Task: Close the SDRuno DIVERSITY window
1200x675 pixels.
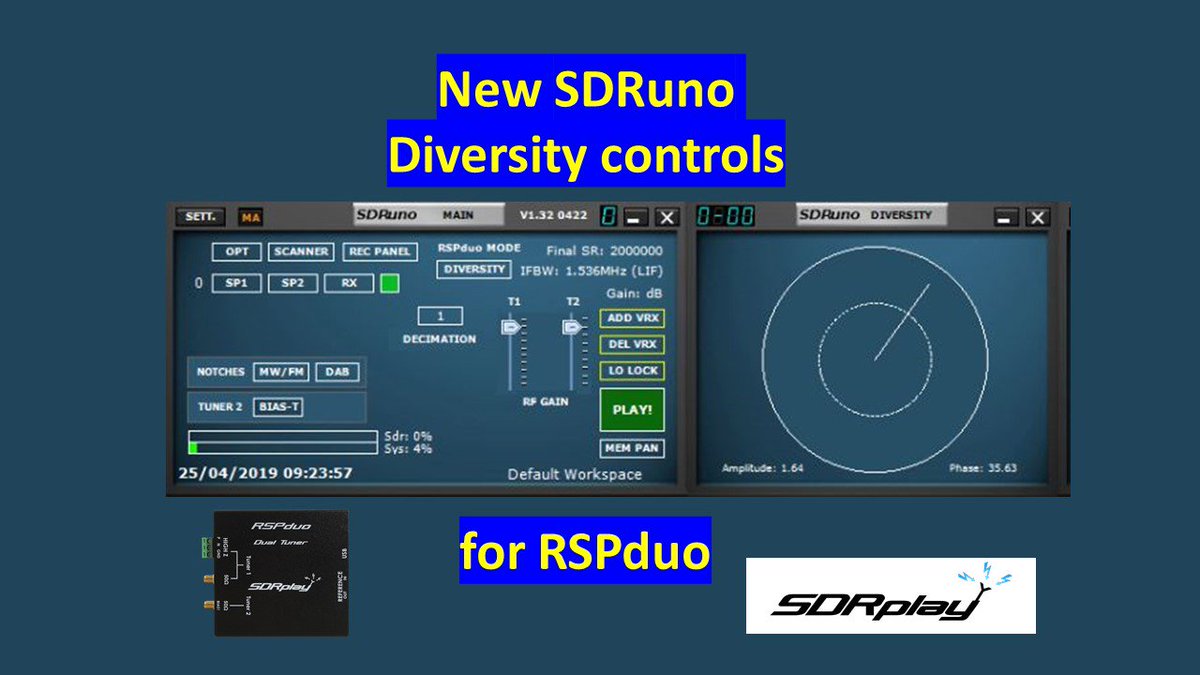Action: 1037,217
